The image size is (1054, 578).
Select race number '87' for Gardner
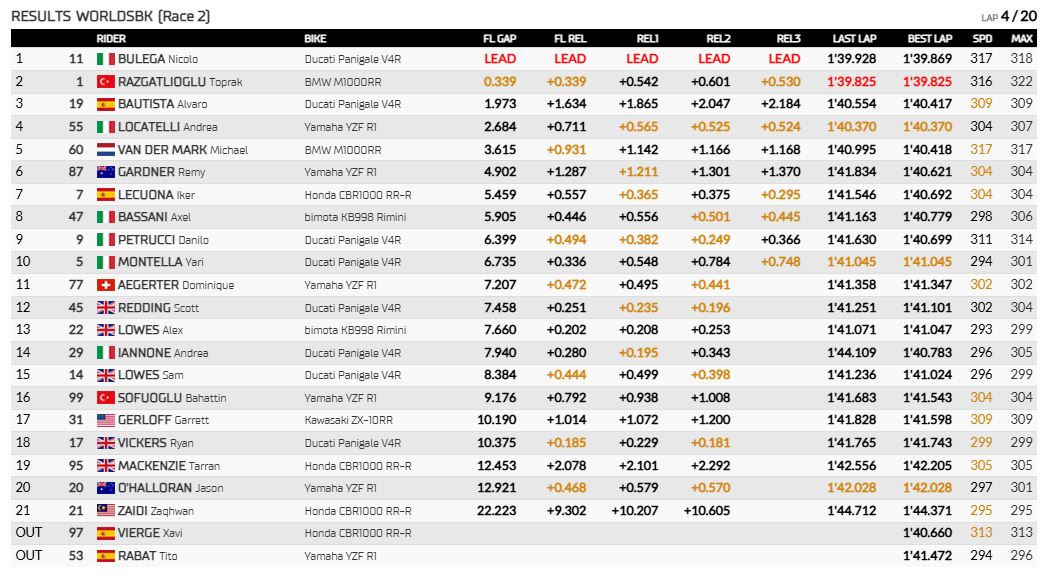click(x=76, y=172)
